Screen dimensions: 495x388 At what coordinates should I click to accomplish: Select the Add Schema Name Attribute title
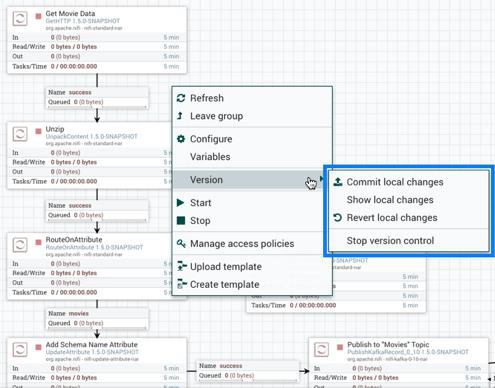(x=92, y=344)
